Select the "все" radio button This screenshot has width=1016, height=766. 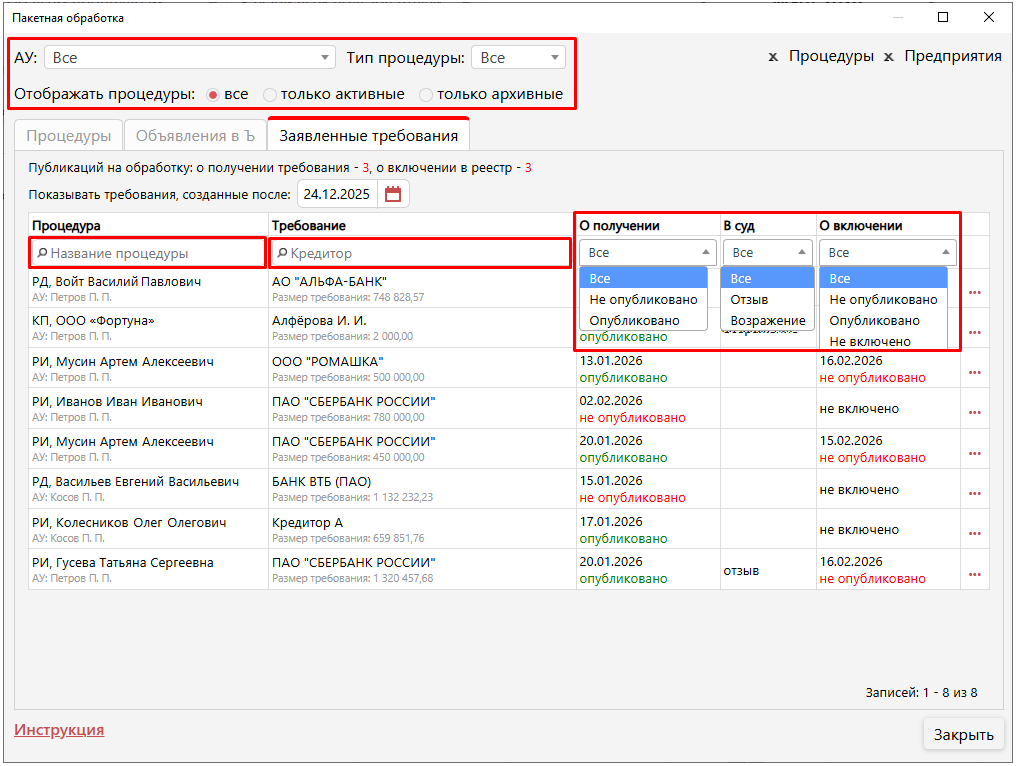click(213, 95)
